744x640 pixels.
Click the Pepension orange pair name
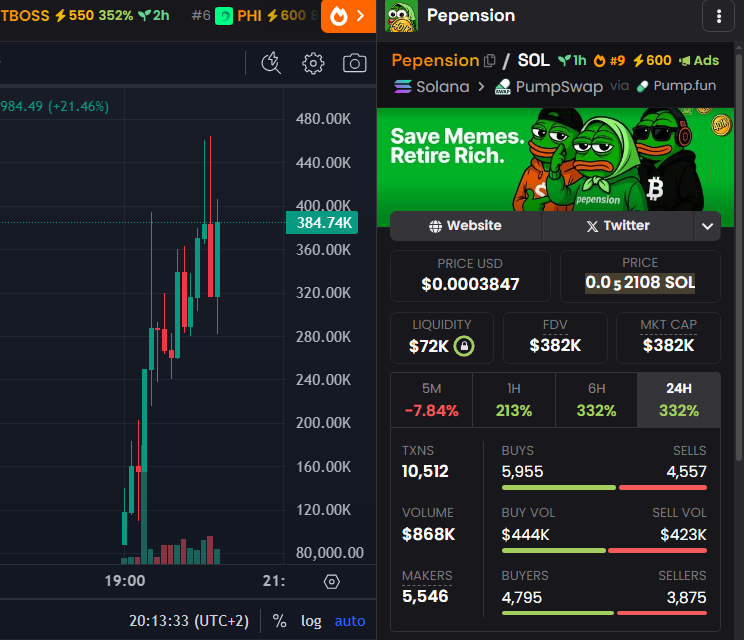point(435,61)
